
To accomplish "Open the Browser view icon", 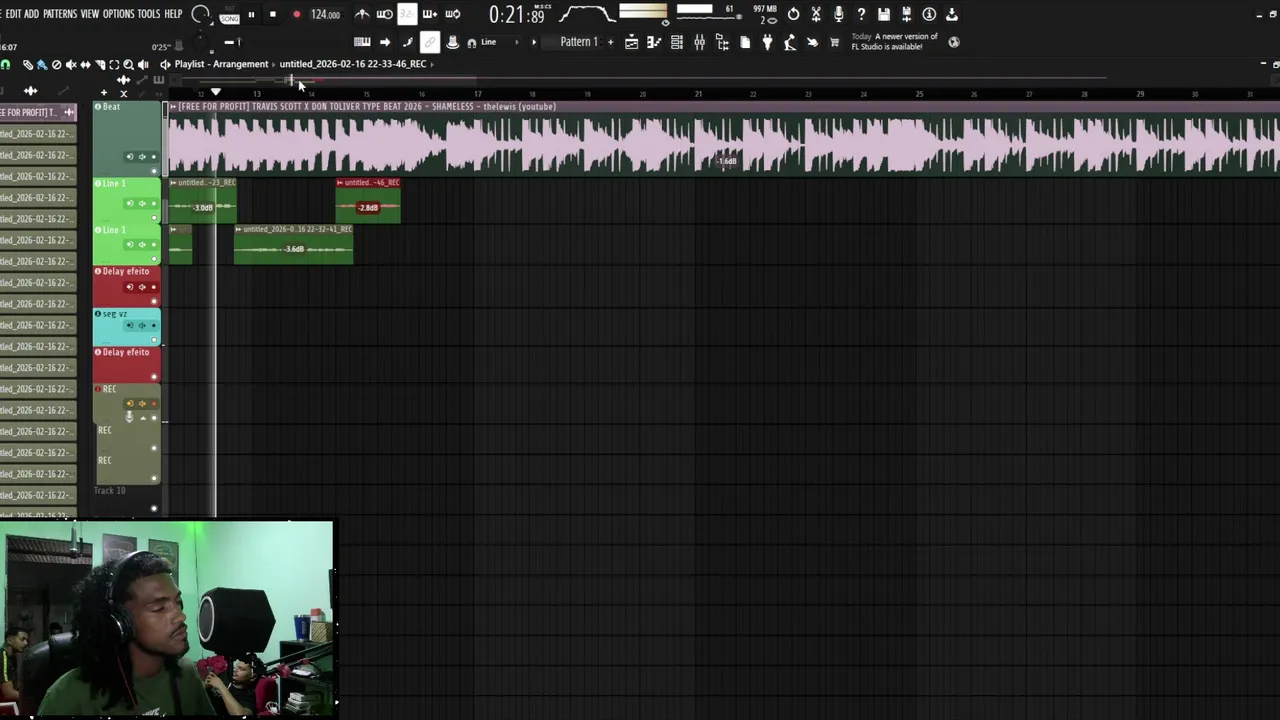I will [722, 42].
